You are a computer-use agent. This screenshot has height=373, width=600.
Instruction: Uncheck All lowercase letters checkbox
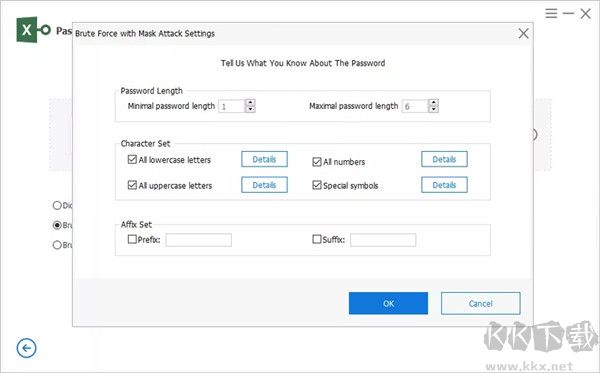132,159
